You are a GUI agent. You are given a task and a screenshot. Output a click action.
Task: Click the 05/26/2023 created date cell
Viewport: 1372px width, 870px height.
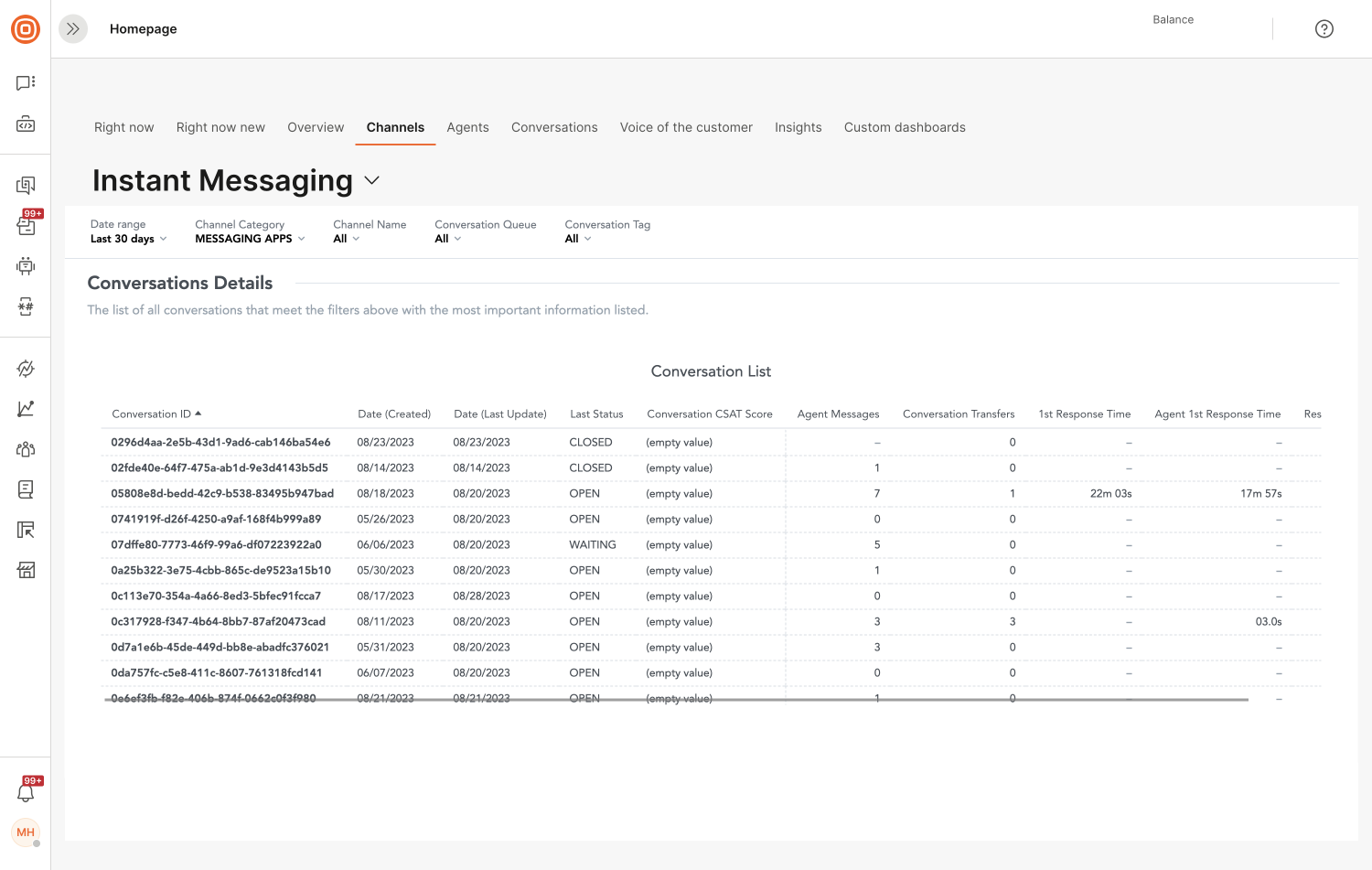pos(385,519)
